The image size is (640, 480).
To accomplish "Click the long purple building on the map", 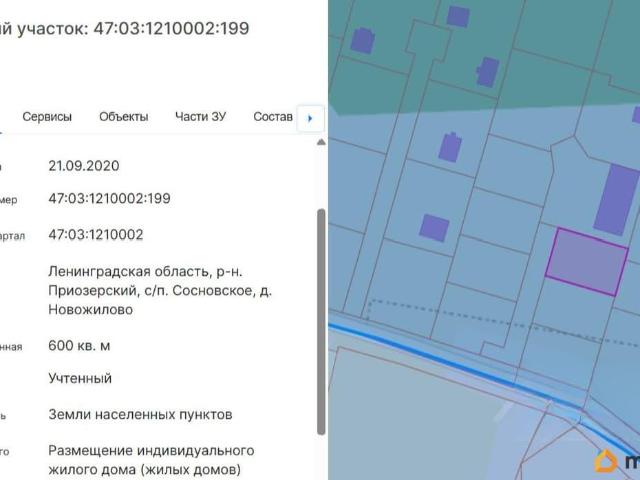I will (616, 199).
